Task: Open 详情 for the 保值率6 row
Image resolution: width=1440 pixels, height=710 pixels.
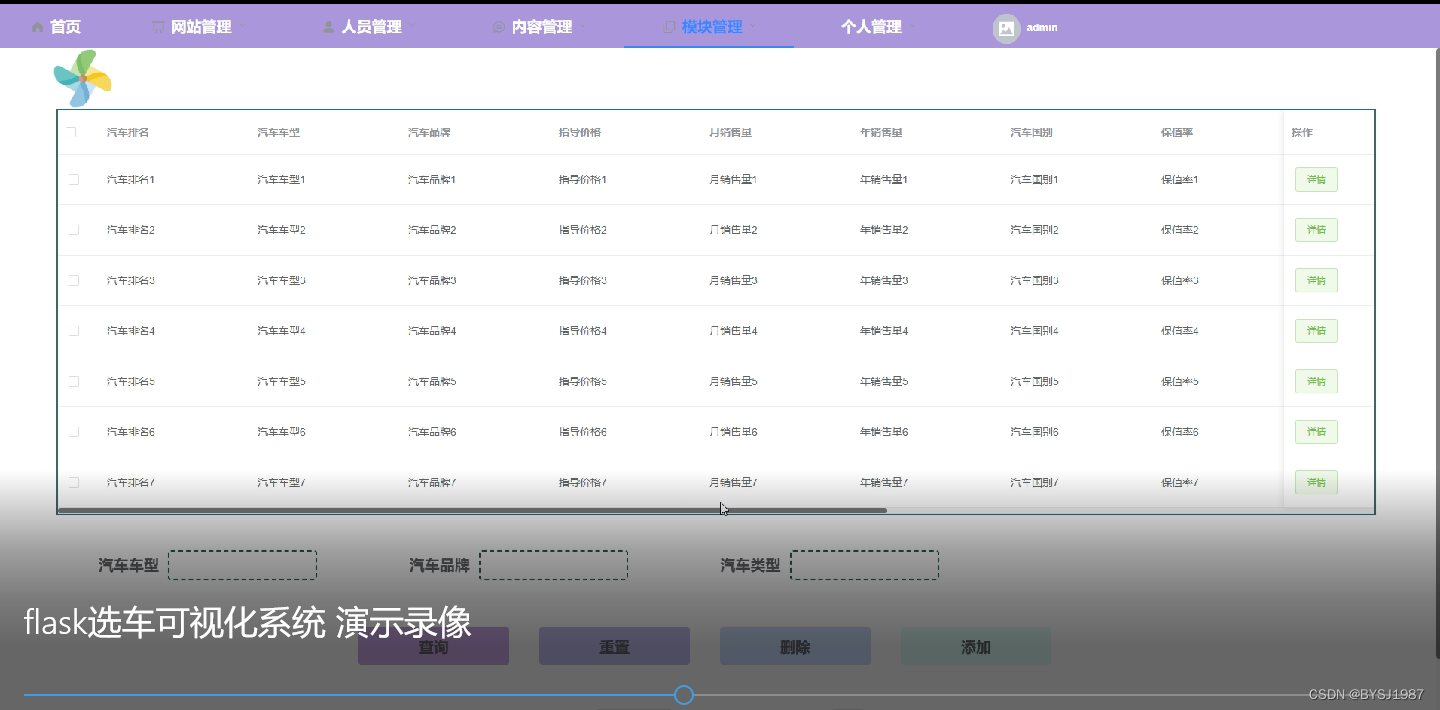Action: [1316, 432]
